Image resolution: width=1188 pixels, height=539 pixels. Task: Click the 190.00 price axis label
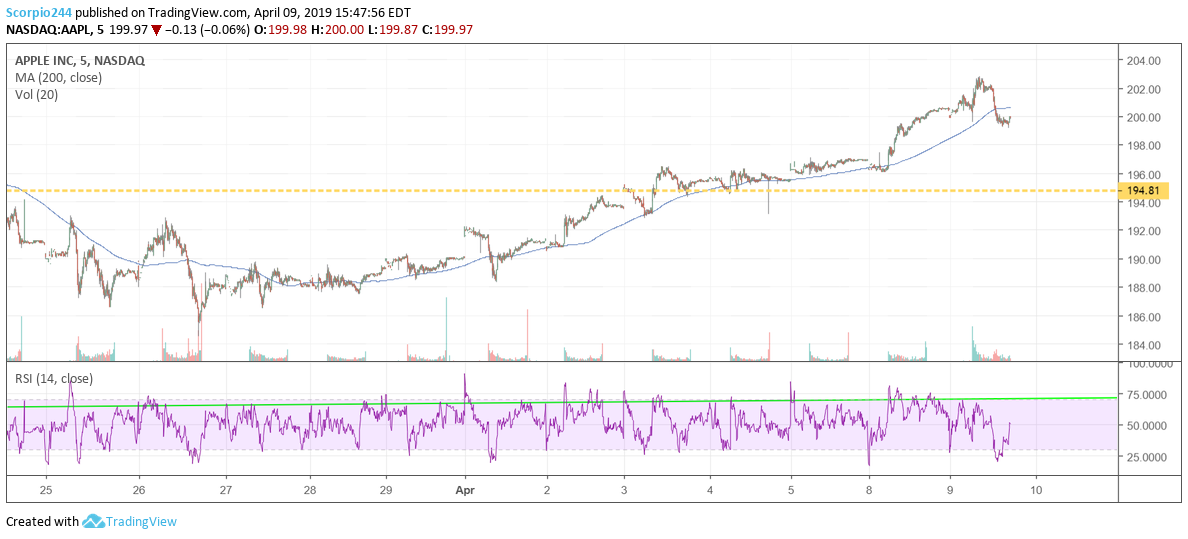click(x=1143, y=259)
